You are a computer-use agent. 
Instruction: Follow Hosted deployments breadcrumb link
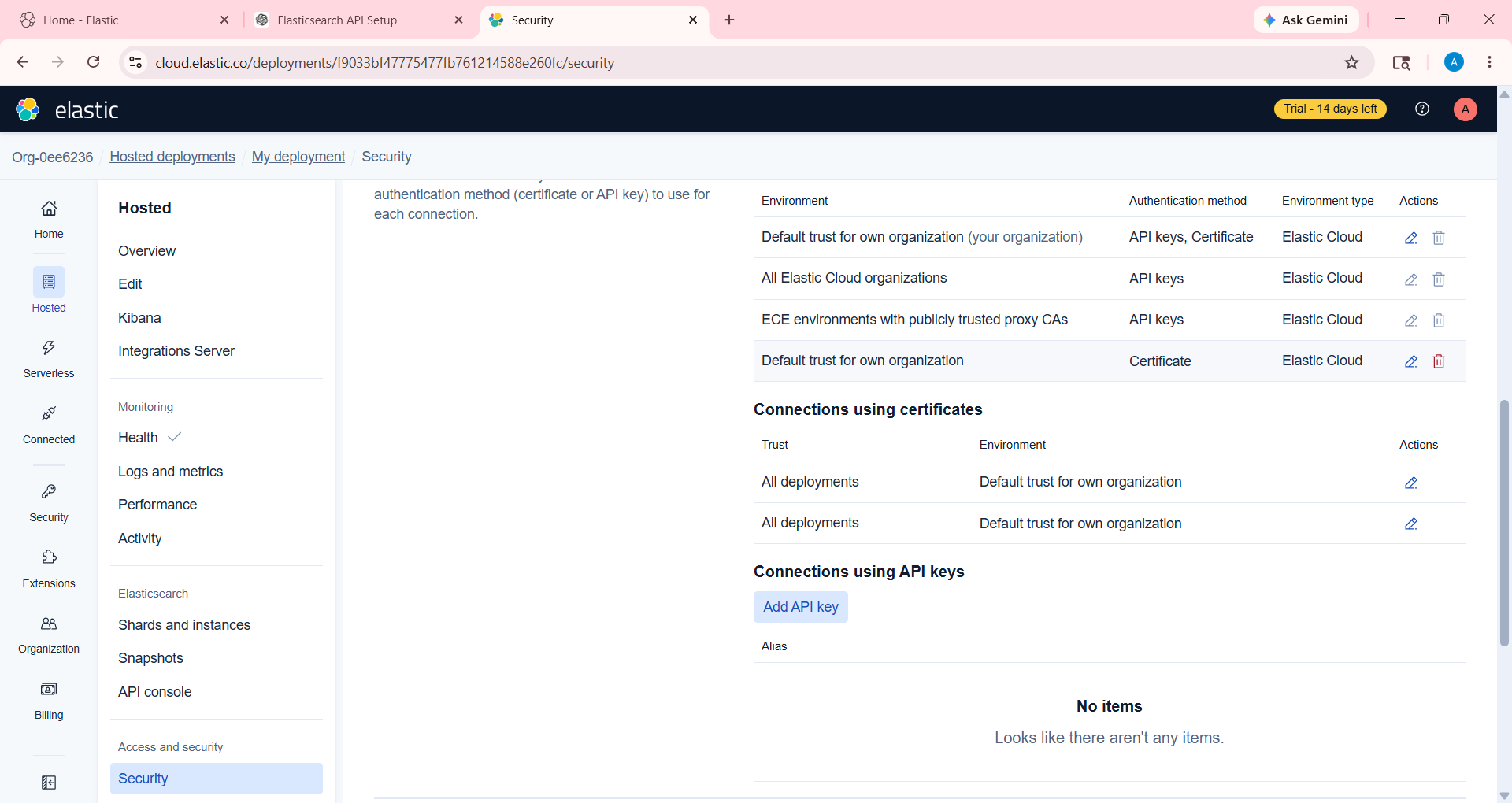click(x=172, y=157)
